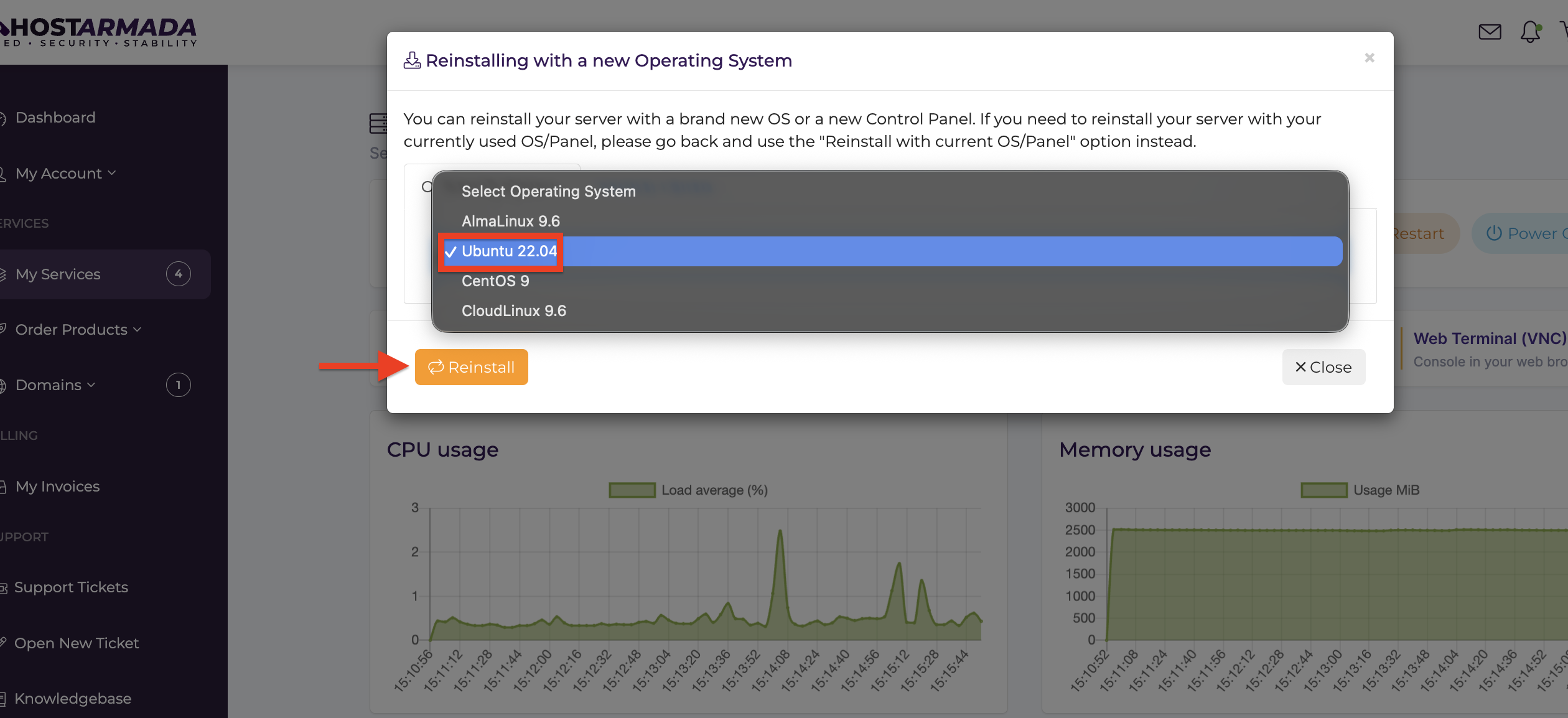Click the My Services count badge 4
1568x718 pixels.
(x=179, y=274)
